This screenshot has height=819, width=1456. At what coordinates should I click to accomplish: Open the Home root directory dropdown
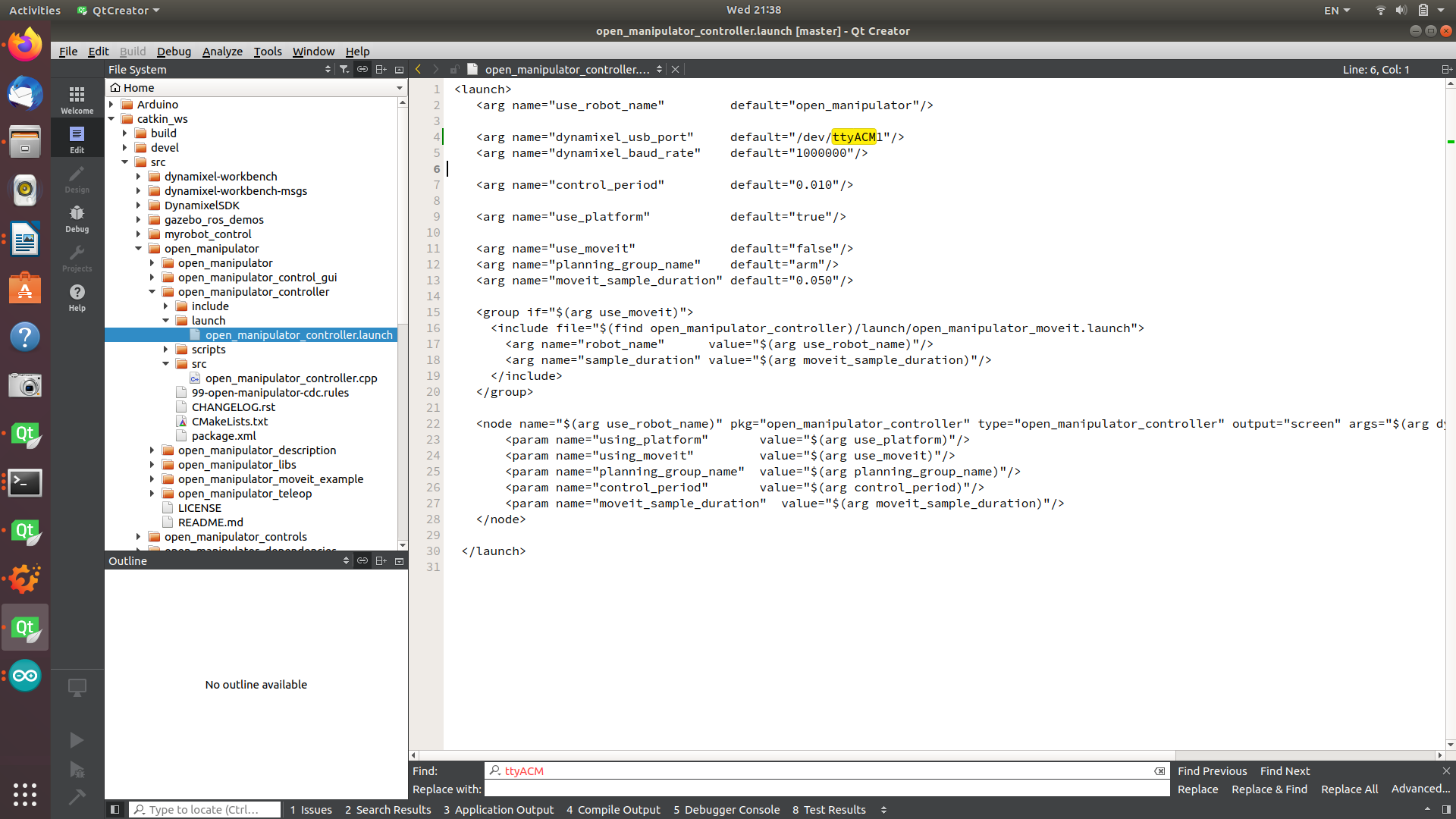pos(399,88)
